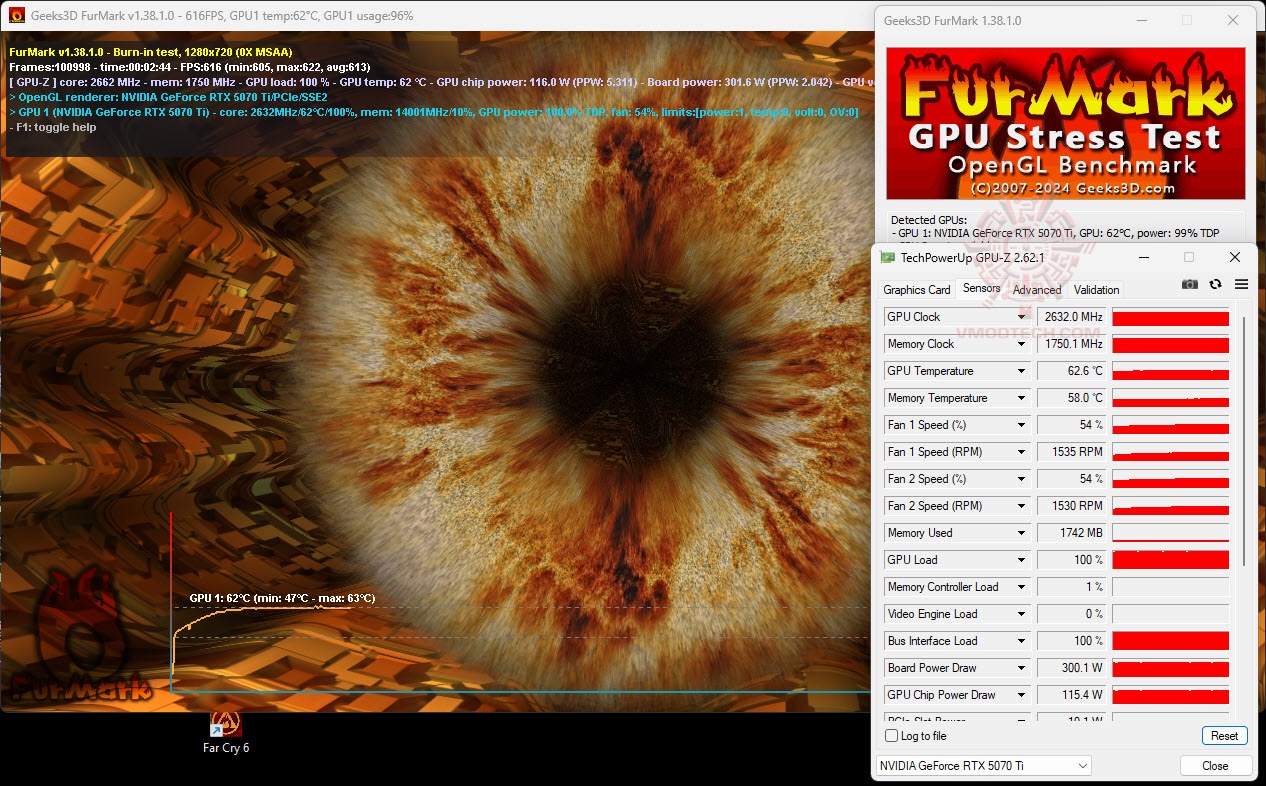Click the 1535 RPM fan value
Screen dimensions: 1266x786
pos(1071,452)
